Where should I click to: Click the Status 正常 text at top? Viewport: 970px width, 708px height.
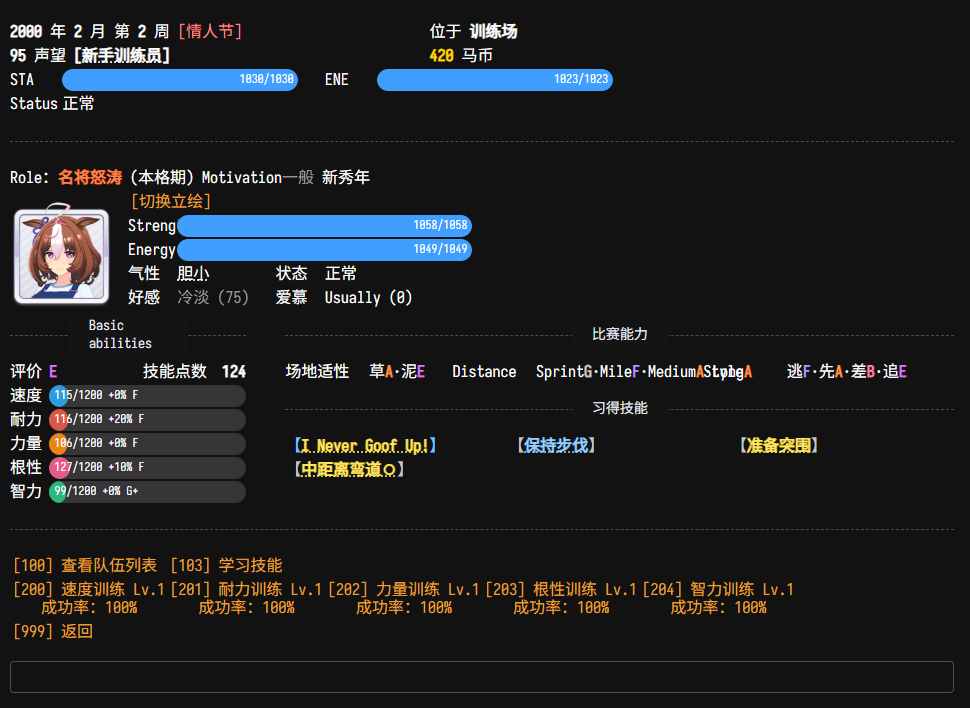52,103
